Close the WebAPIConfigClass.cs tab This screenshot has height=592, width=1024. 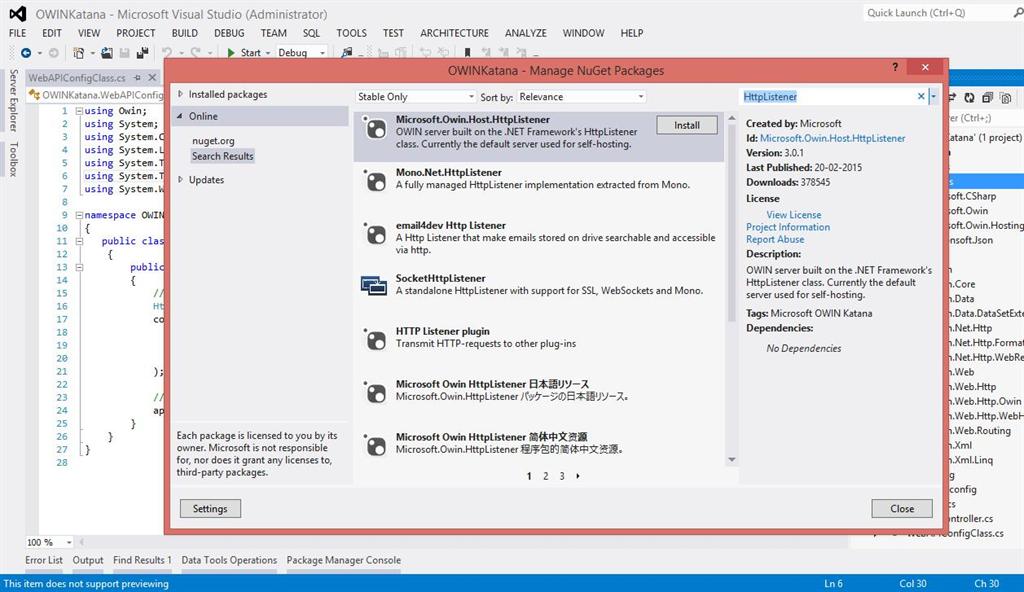click(x=152, y=78)
